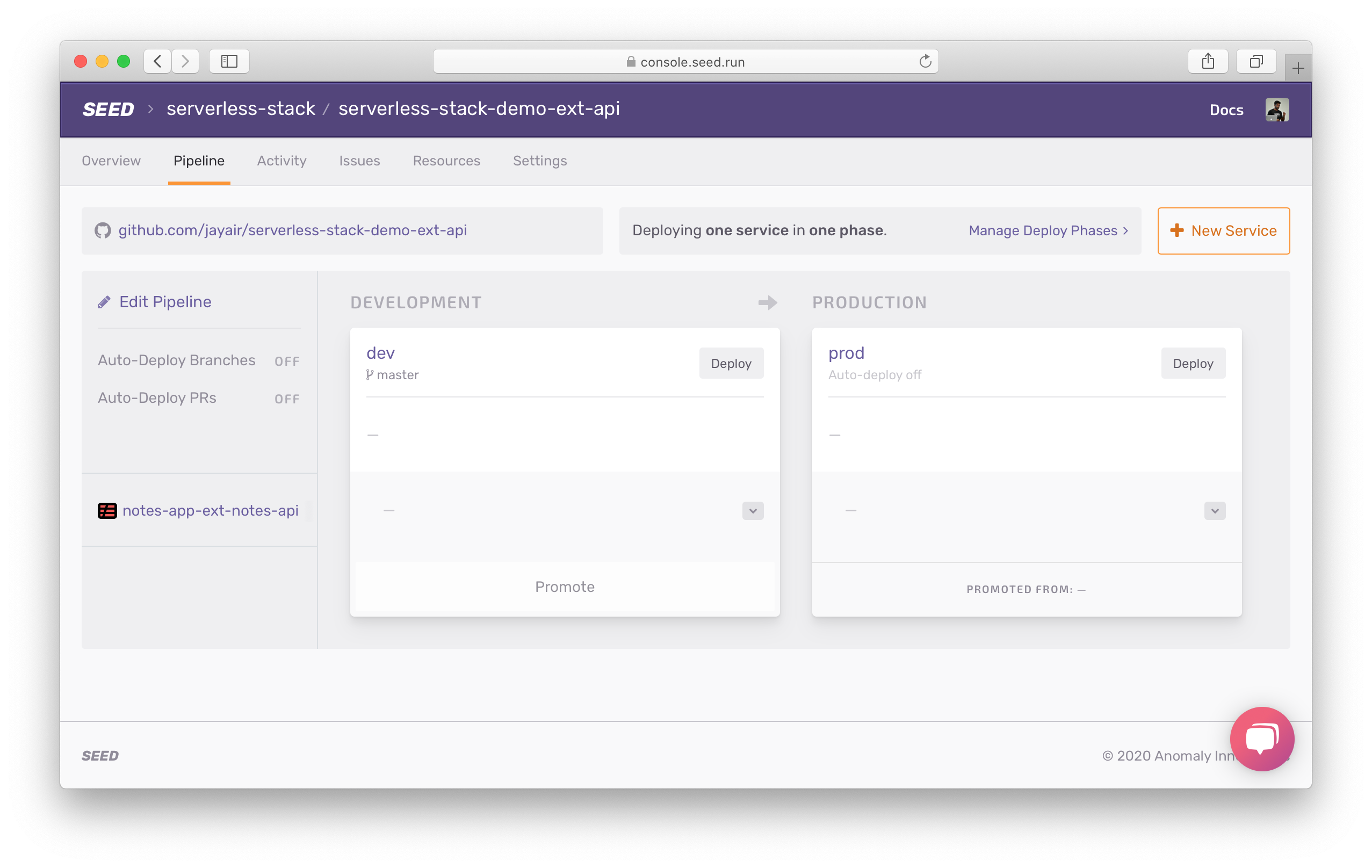Screen dimensions: 1372x868
Task: Click the GitHub repository link icon
Action: coord(105,230)
